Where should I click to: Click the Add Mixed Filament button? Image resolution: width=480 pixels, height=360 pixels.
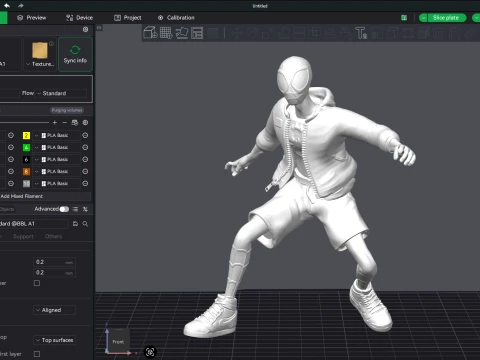point(45,196)
